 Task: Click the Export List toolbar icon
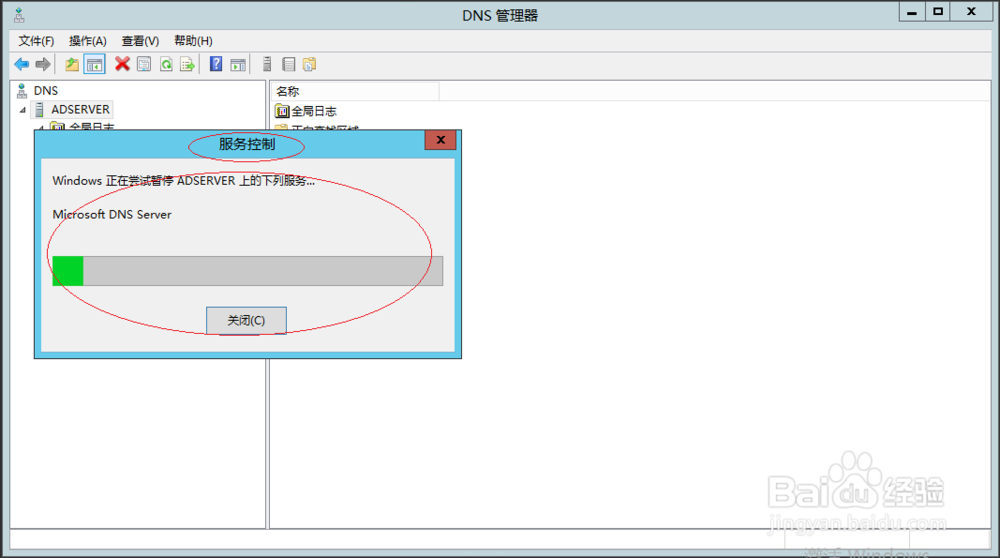[x=188, y=64]
